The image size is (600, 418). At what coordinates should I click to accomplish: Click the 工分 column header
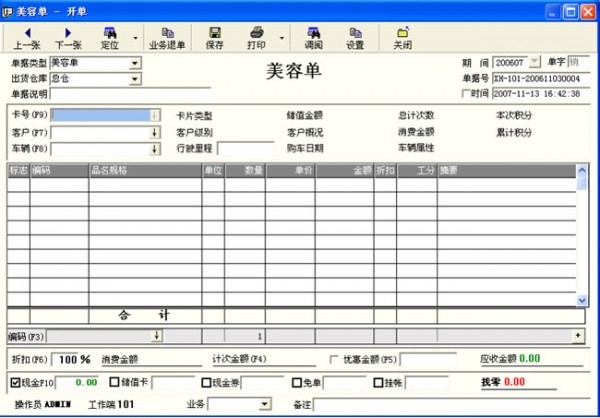coord(417,171)
